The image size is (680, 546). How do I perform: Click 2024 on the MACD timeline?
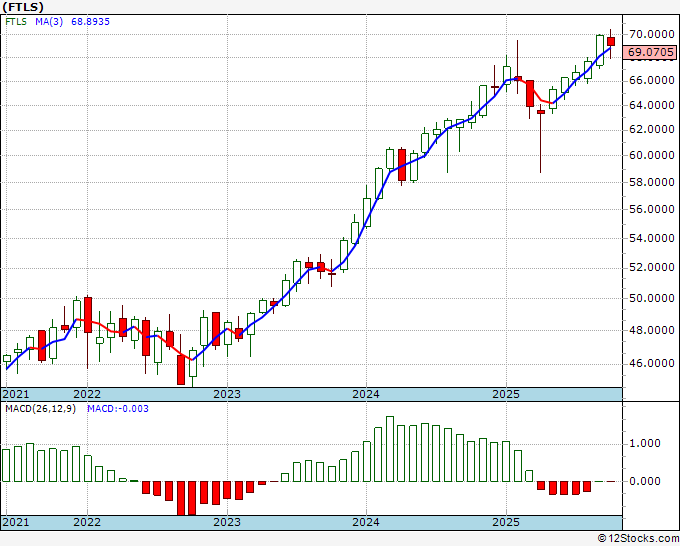[366, 522]
